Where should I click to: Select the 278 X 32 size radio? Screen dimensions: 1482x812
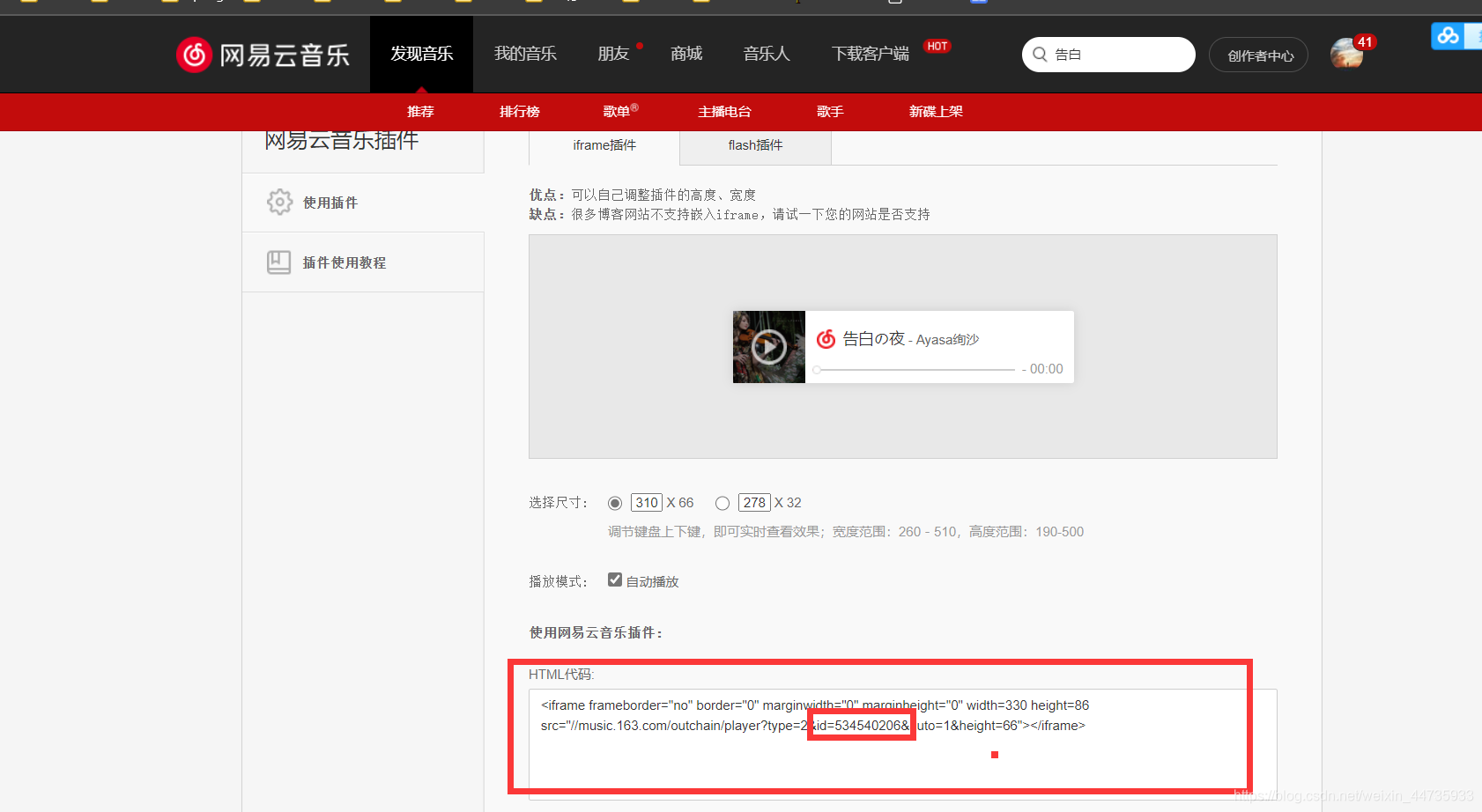click(x=722, y=503)
